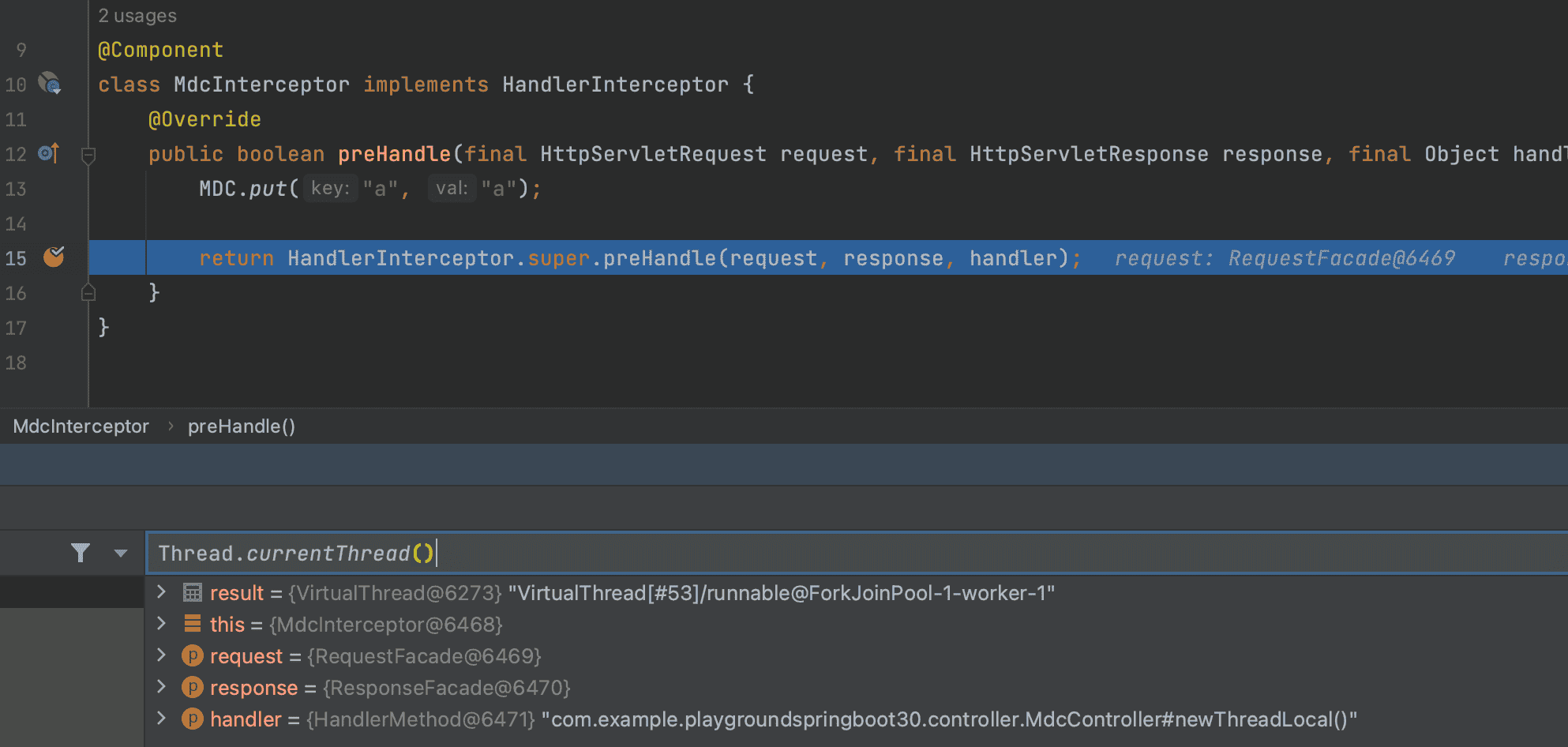Screen dimensions: 1568x747
Task: Click the handler variable value string
Action: click(x=949, y=719)
